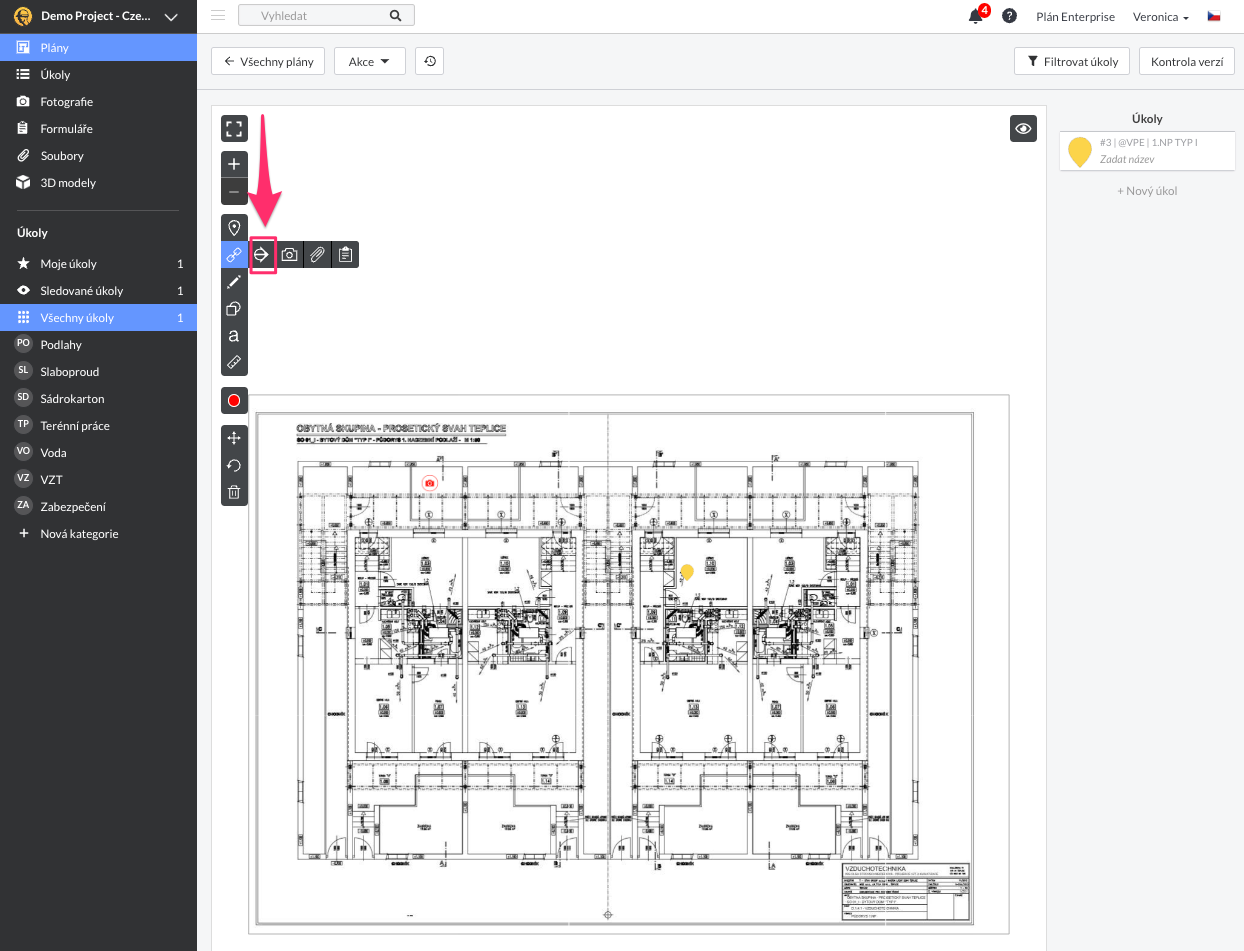This screenshot has width=1244, height=951.
Task: Select the pencil drawing tool
Action: [234, 282]
